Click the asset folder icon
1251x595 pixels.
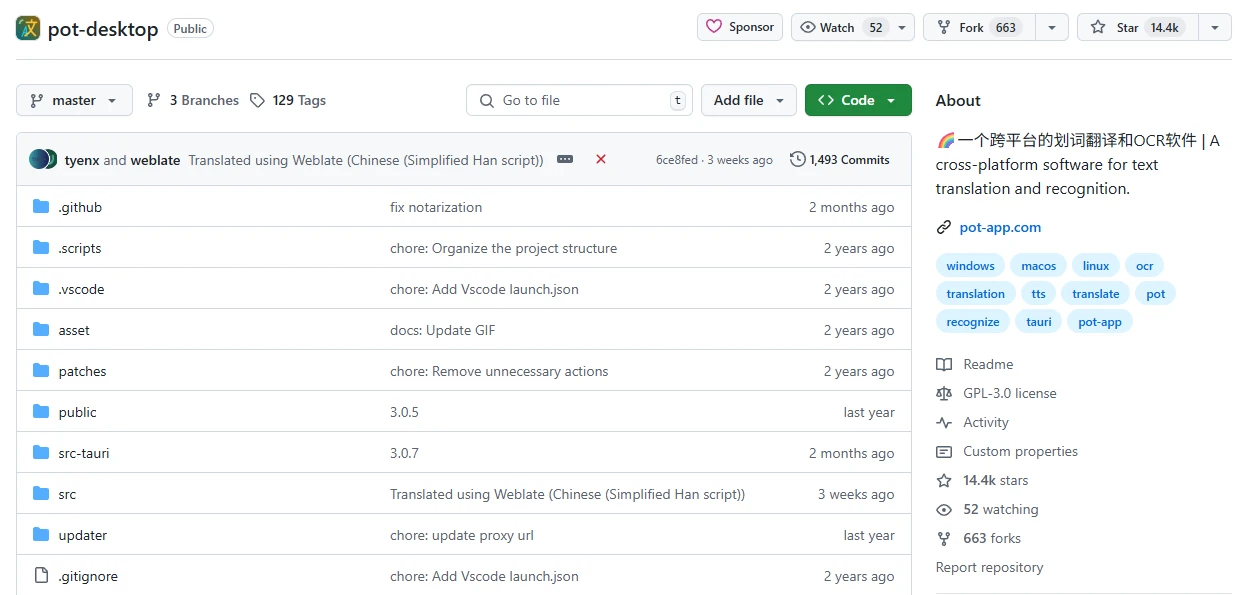click(41, 330)
